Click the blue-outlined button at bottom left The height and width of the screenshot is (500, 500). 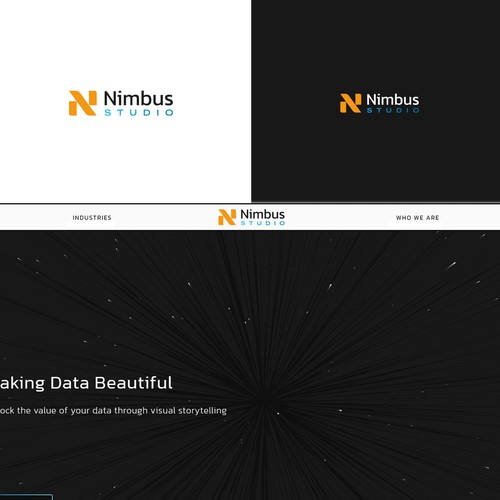pyautogui.click(x=26, y=497)
